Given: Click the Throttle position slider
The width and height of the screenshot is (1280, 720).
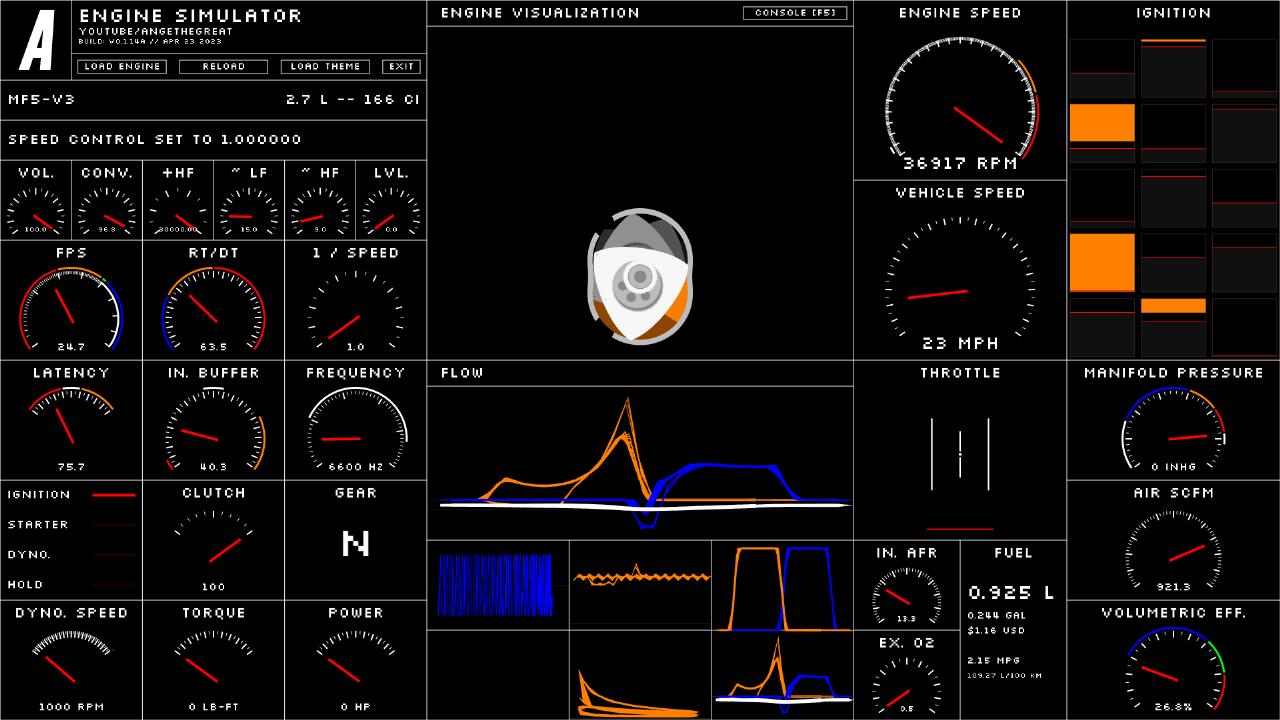Looking at the screenshot, I should coord(960,455).
